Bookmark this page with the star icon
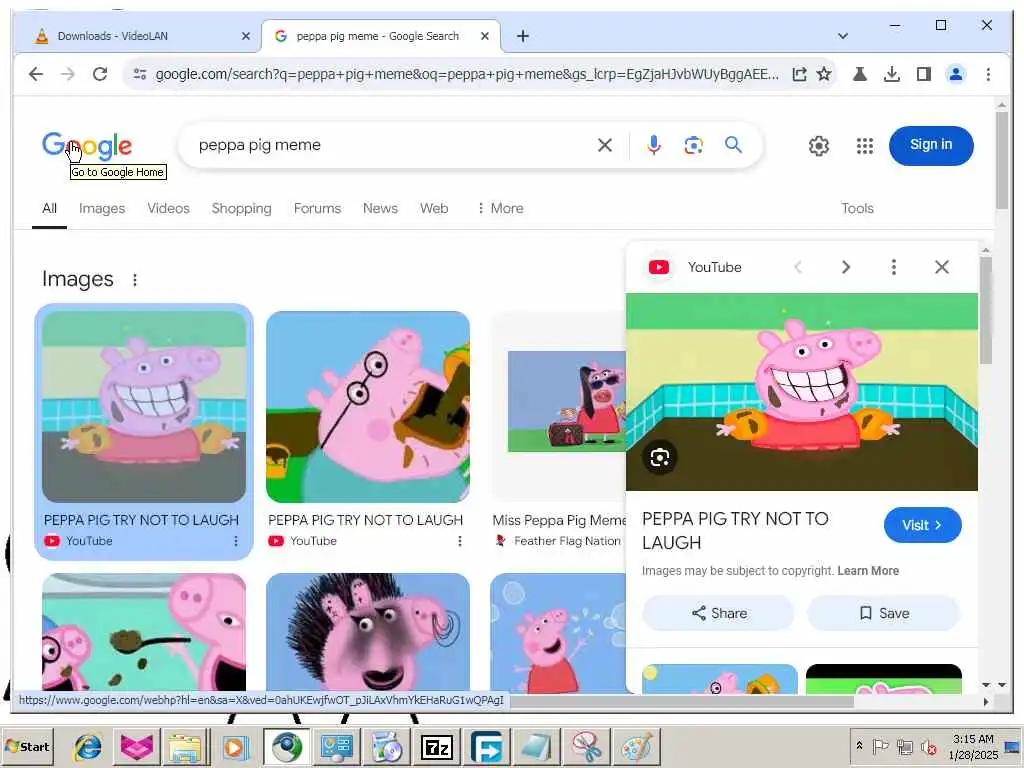 click(824, 74)
